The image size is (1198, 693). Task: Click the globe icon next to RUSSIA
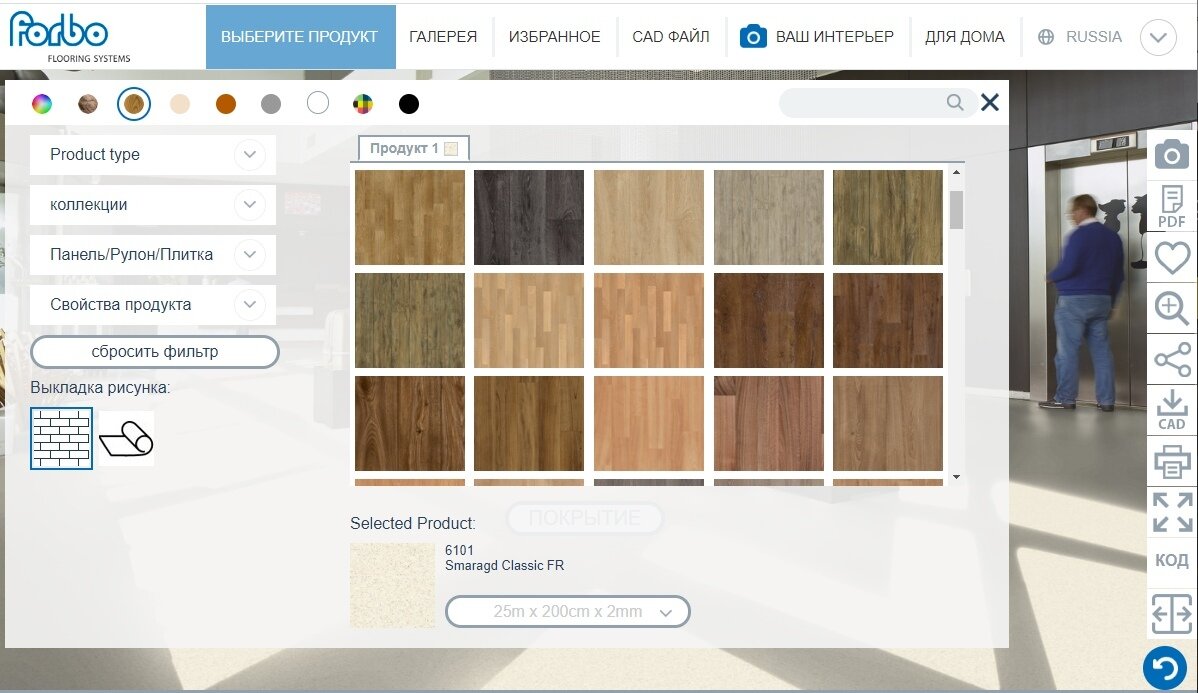point(1046,37)
